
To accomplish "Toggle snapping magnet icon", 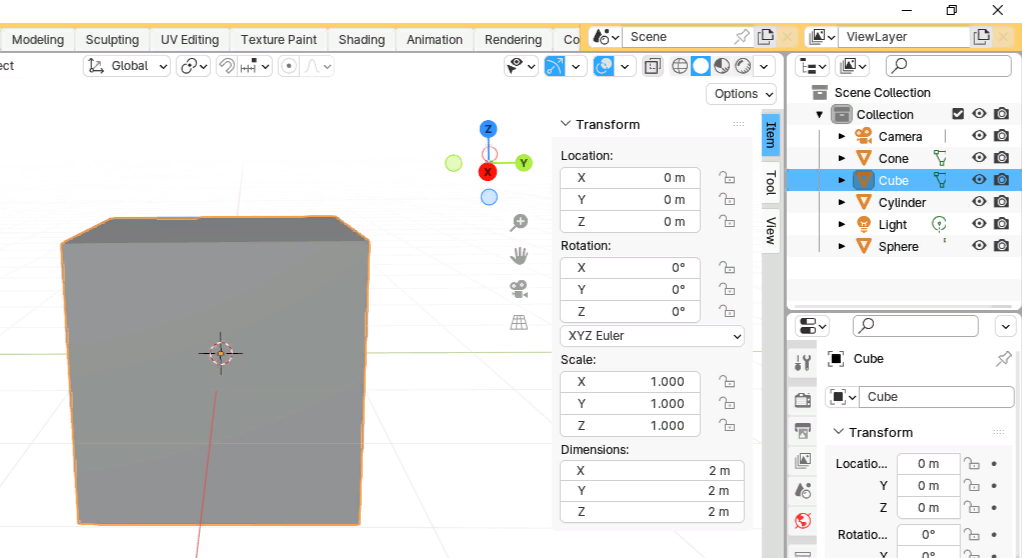I will click(226, 66).
